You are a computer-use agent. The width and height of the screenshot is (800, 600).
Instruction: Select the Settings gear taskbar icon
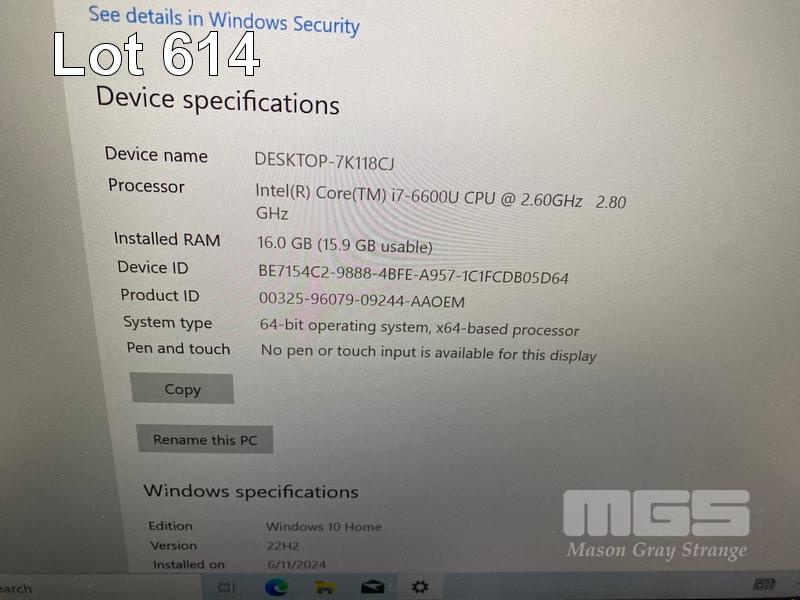tap(420, 587)
